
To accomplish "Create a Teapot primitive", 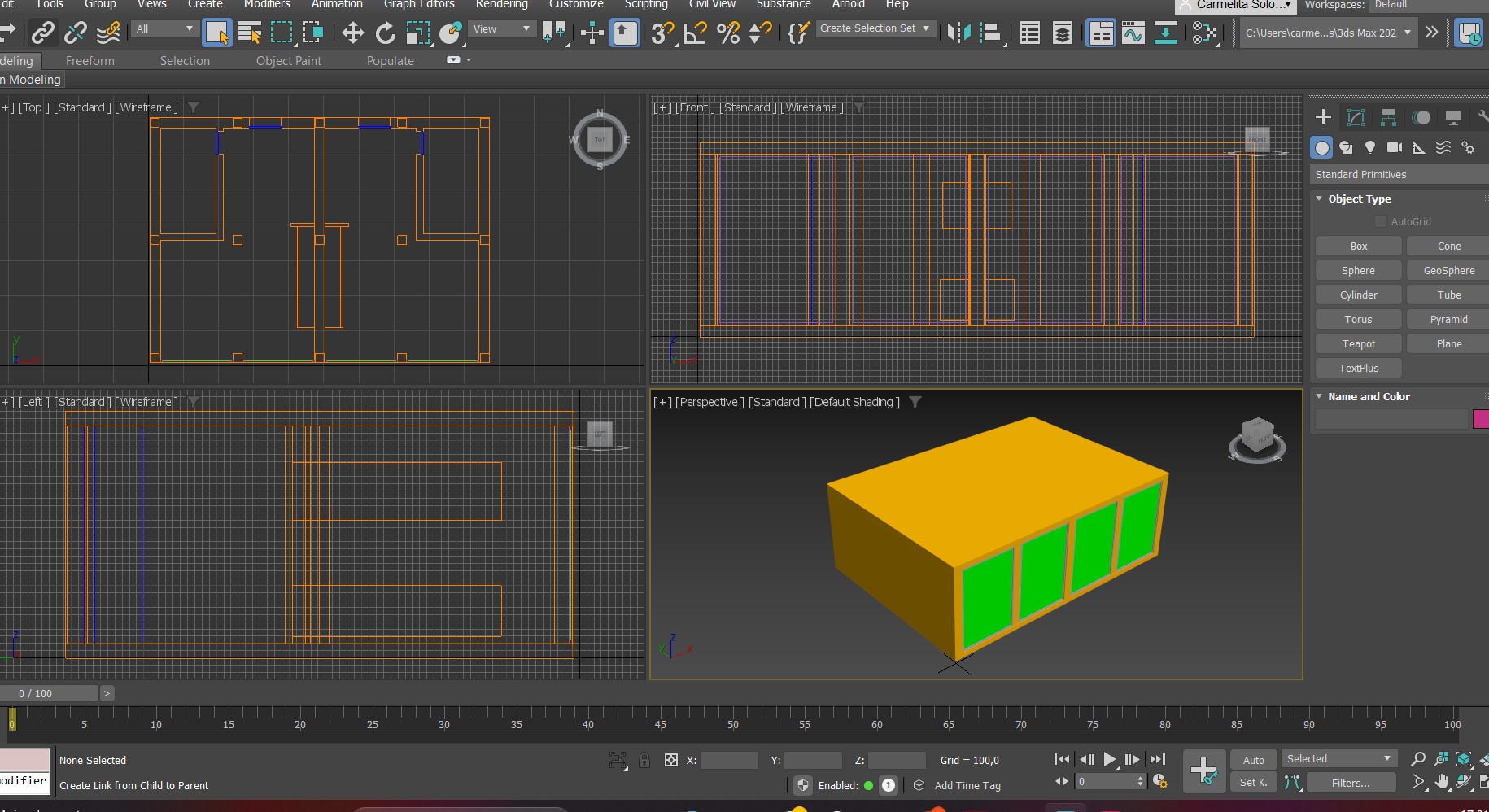I will click(x=1358, y=343).
